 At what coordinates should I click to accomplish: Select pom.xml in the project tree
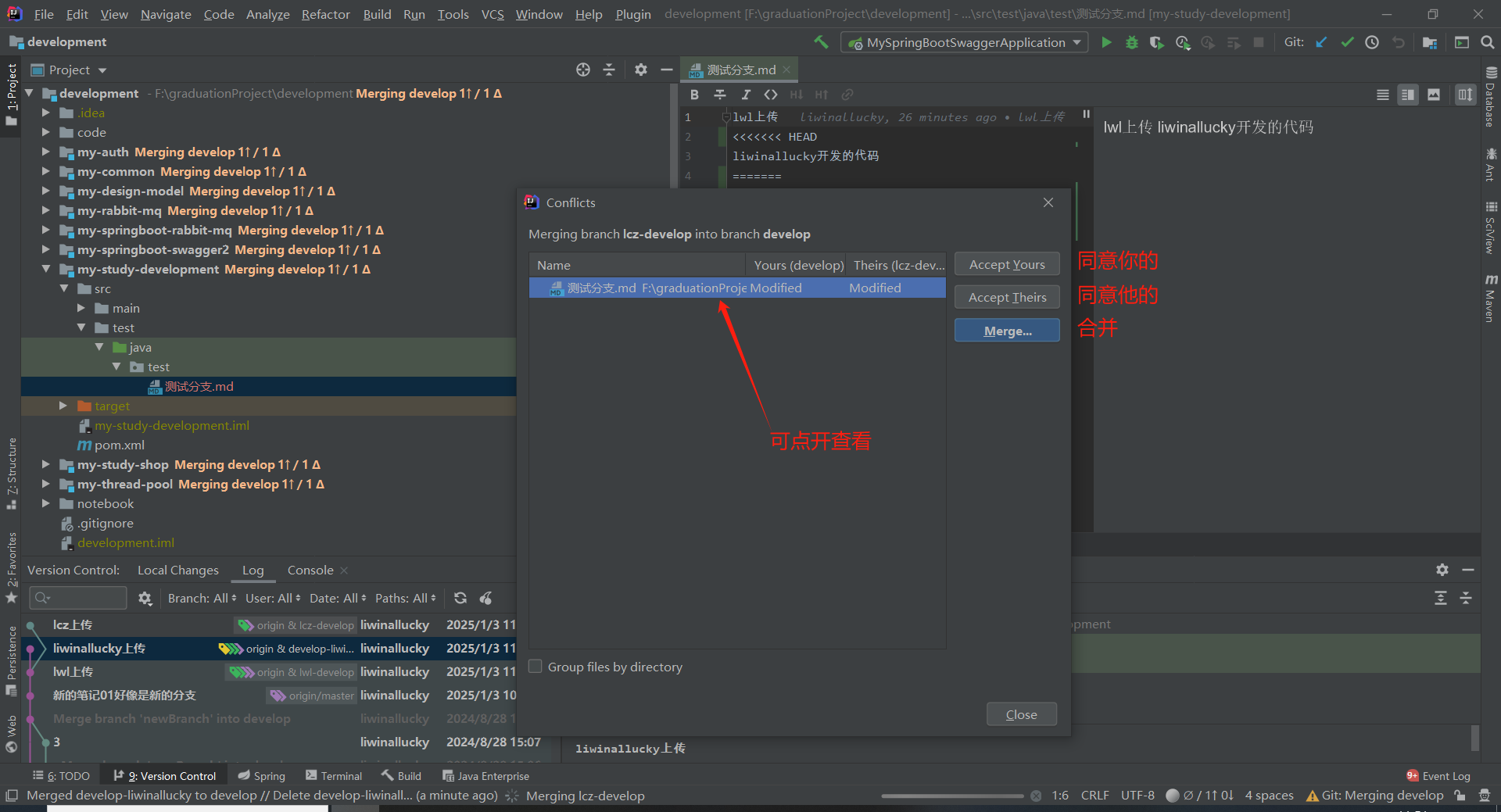point(119,445)
